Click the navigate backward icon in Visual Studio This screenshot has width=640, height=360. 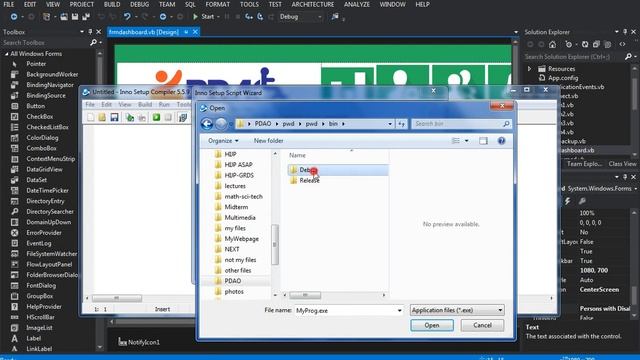pos(14,17)
